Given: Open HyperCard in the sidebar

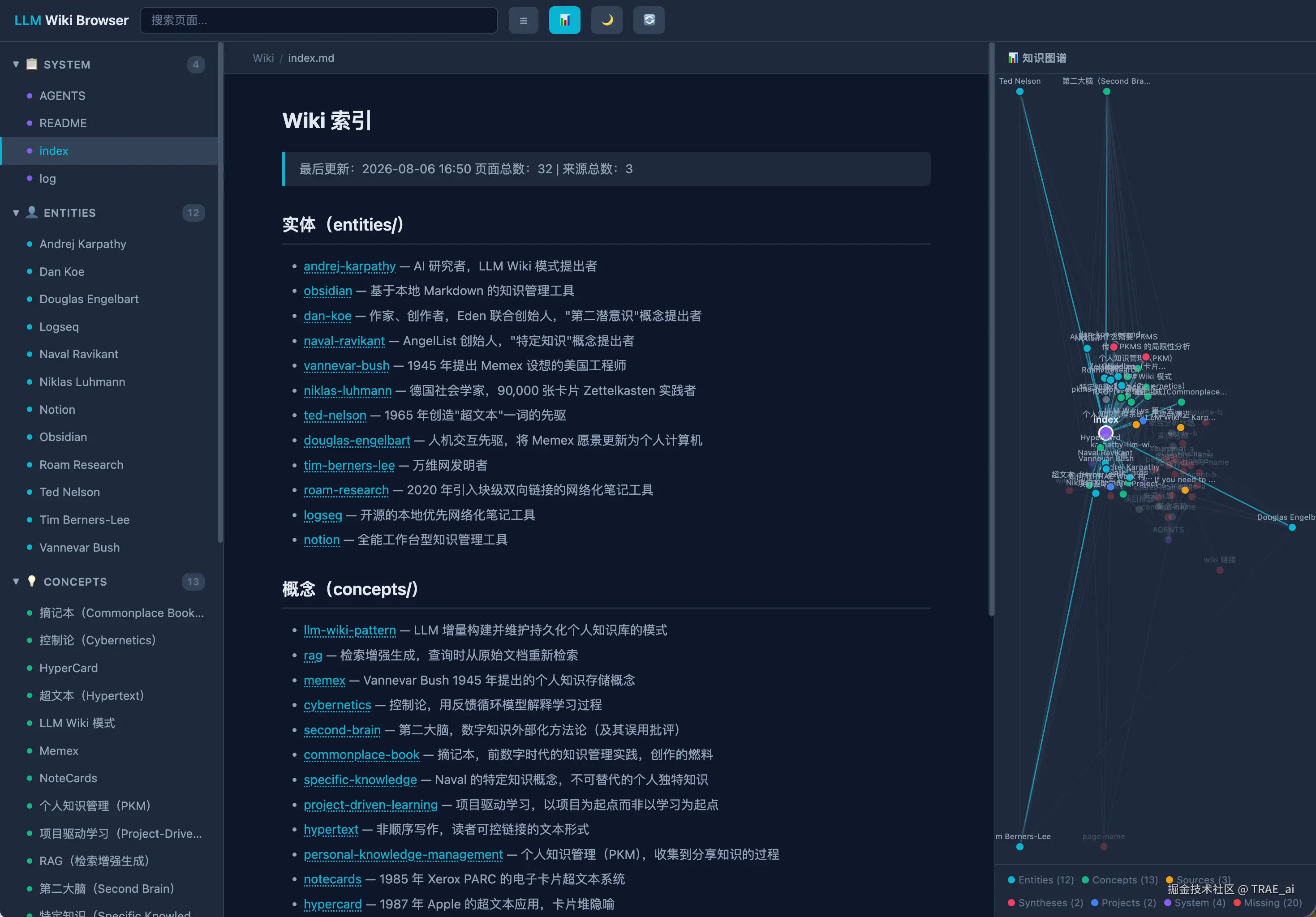Looking at the screenshot, I should [109, 668].
